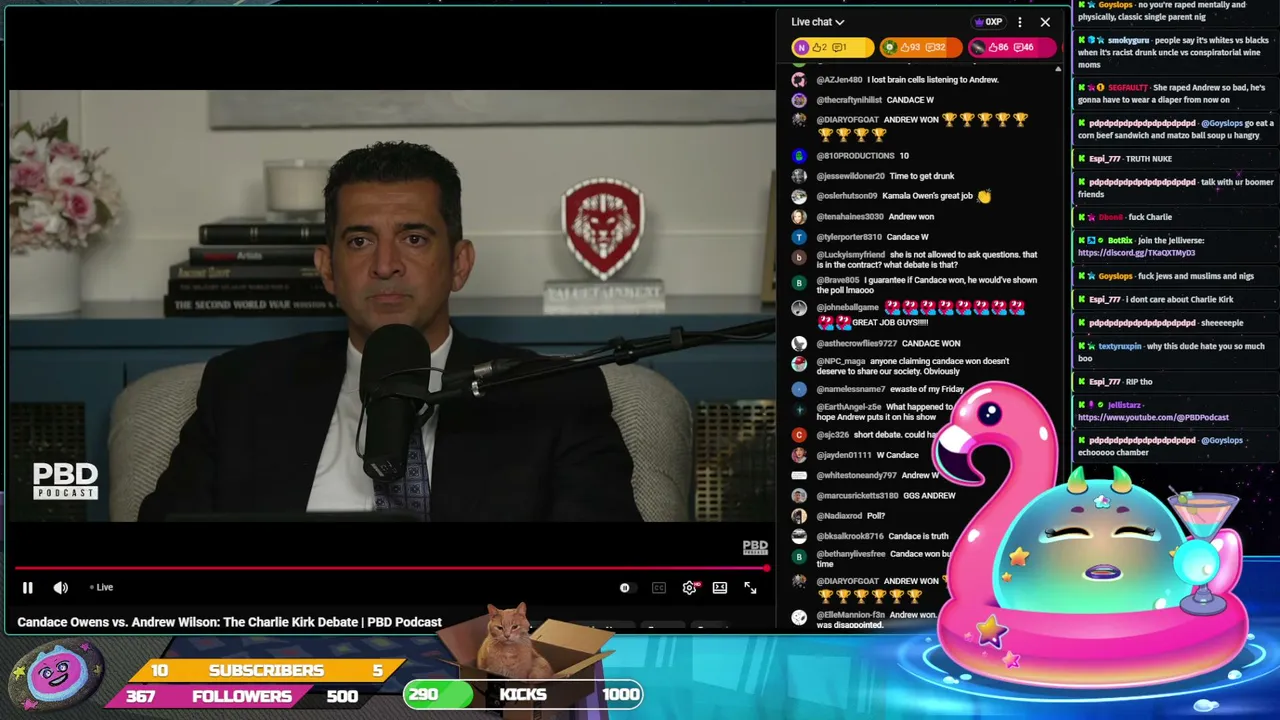The width and height of the screenshot is (1280, 720).
Task: Turn on closed captions (CC)
Action: coord(659,588)
